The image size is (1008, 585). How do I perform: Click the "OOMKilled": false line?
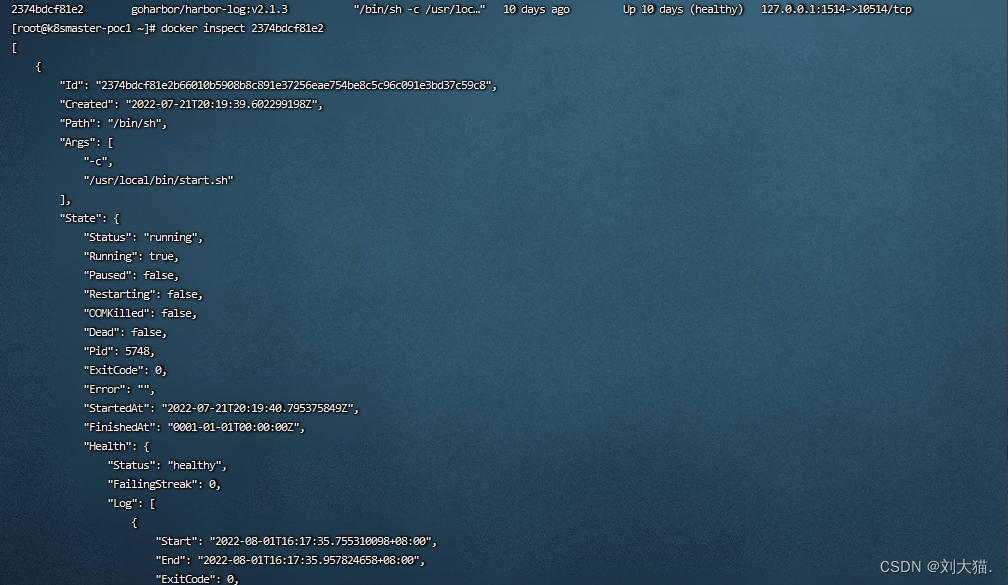(x=140, y=313)
